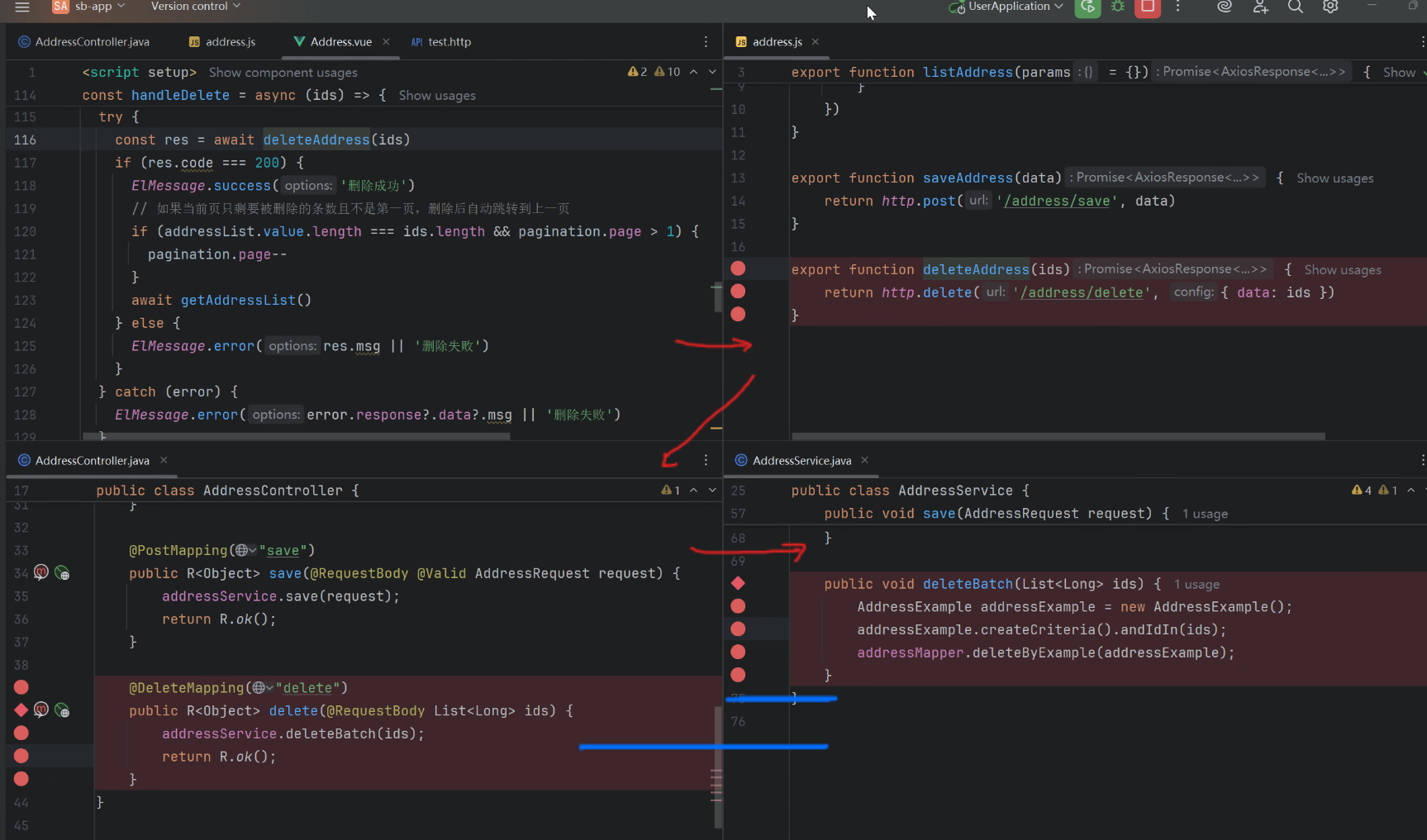This screenshot has height=840, width=1427.
Task: Expand folded Promise type hint on saveAddress
Action: click(x=1166, y=178)
